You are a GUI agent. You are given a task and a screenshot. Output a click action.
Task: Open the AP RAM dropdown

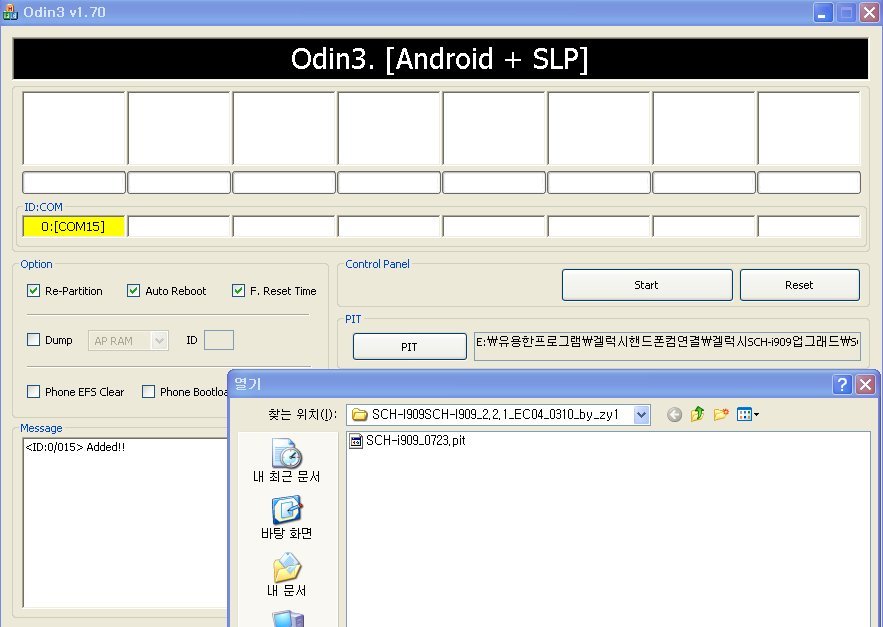pos(159,341)
